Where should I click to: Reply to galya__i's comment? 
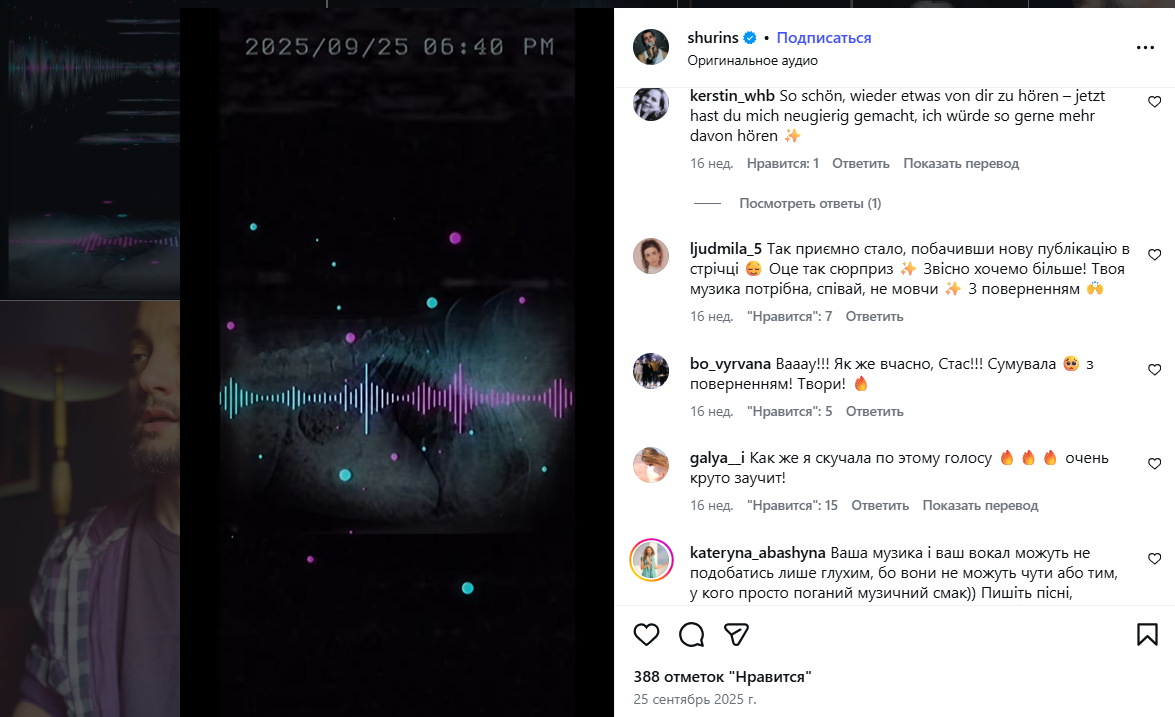tap(880, 506)
